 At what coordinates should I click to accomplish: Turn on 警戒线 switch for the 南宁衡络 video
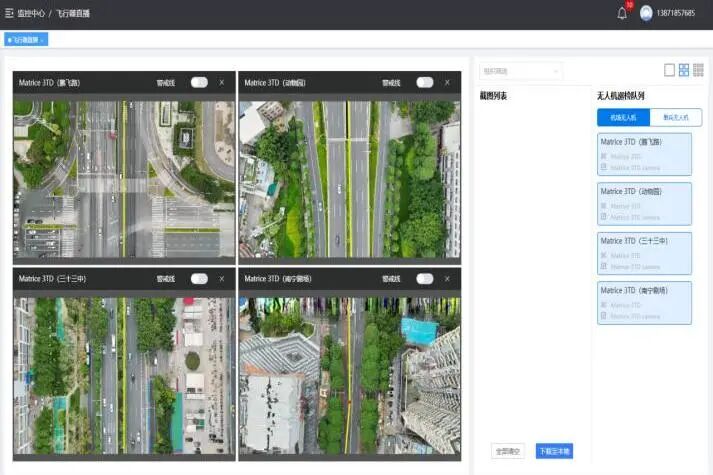click(x=425, y=279)
